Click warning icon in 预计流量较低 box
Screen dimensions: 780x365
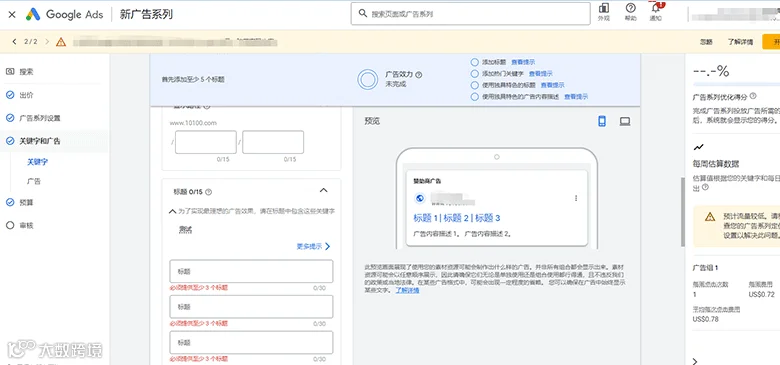(710, 216)
